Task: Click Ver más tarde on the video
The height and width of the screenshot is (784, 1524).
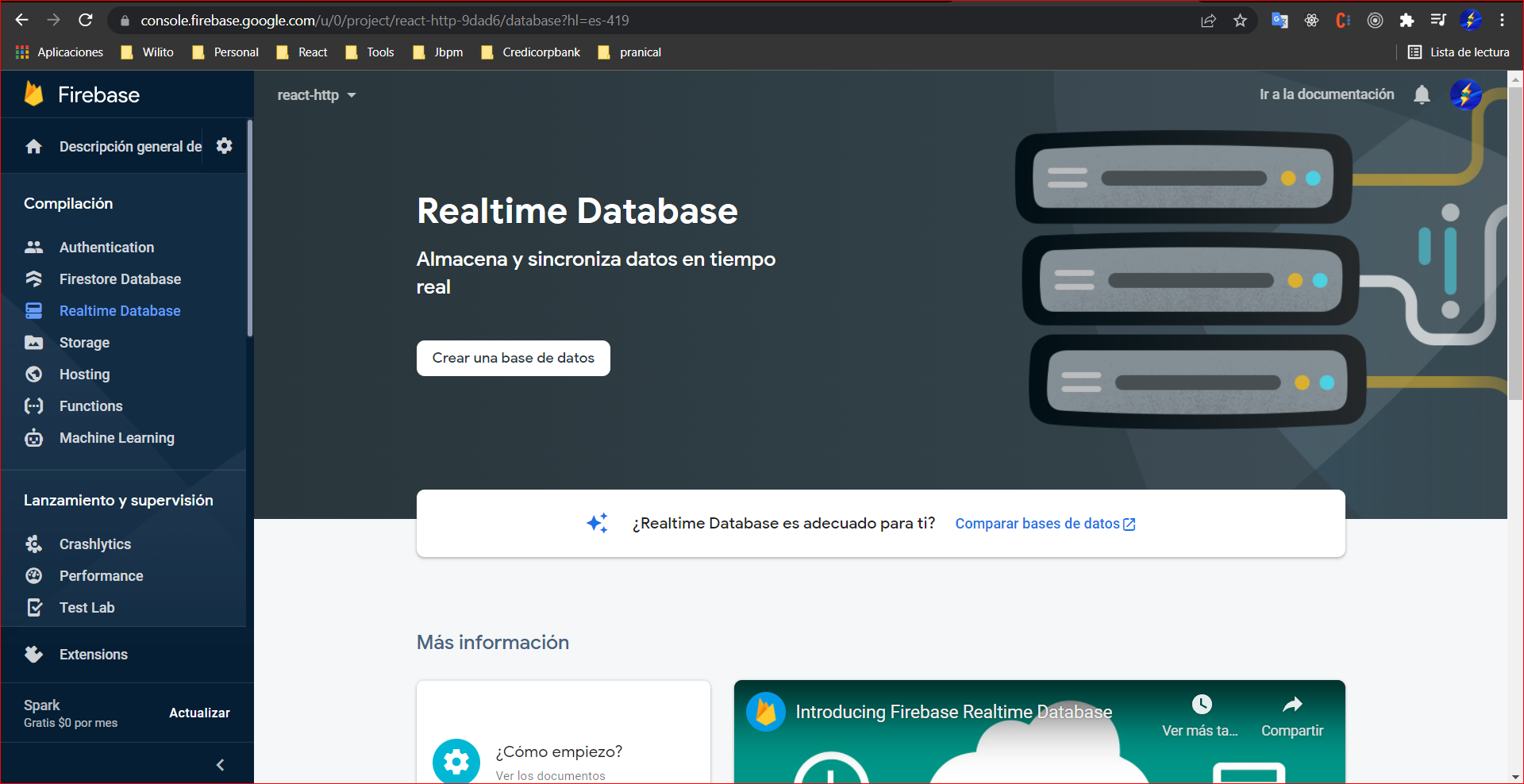Action: pos(1200,717)
